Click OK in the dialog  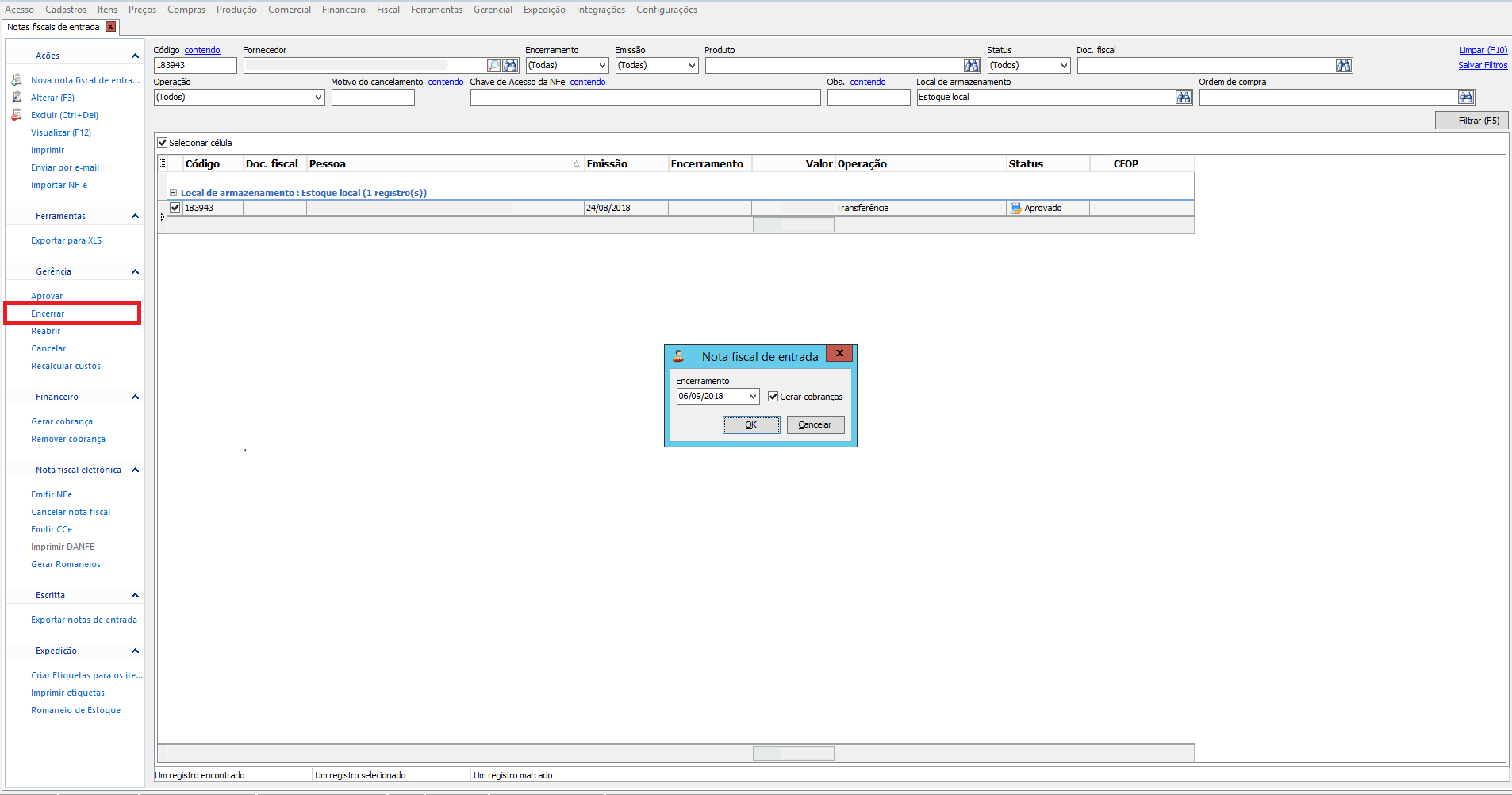(751, 425)
